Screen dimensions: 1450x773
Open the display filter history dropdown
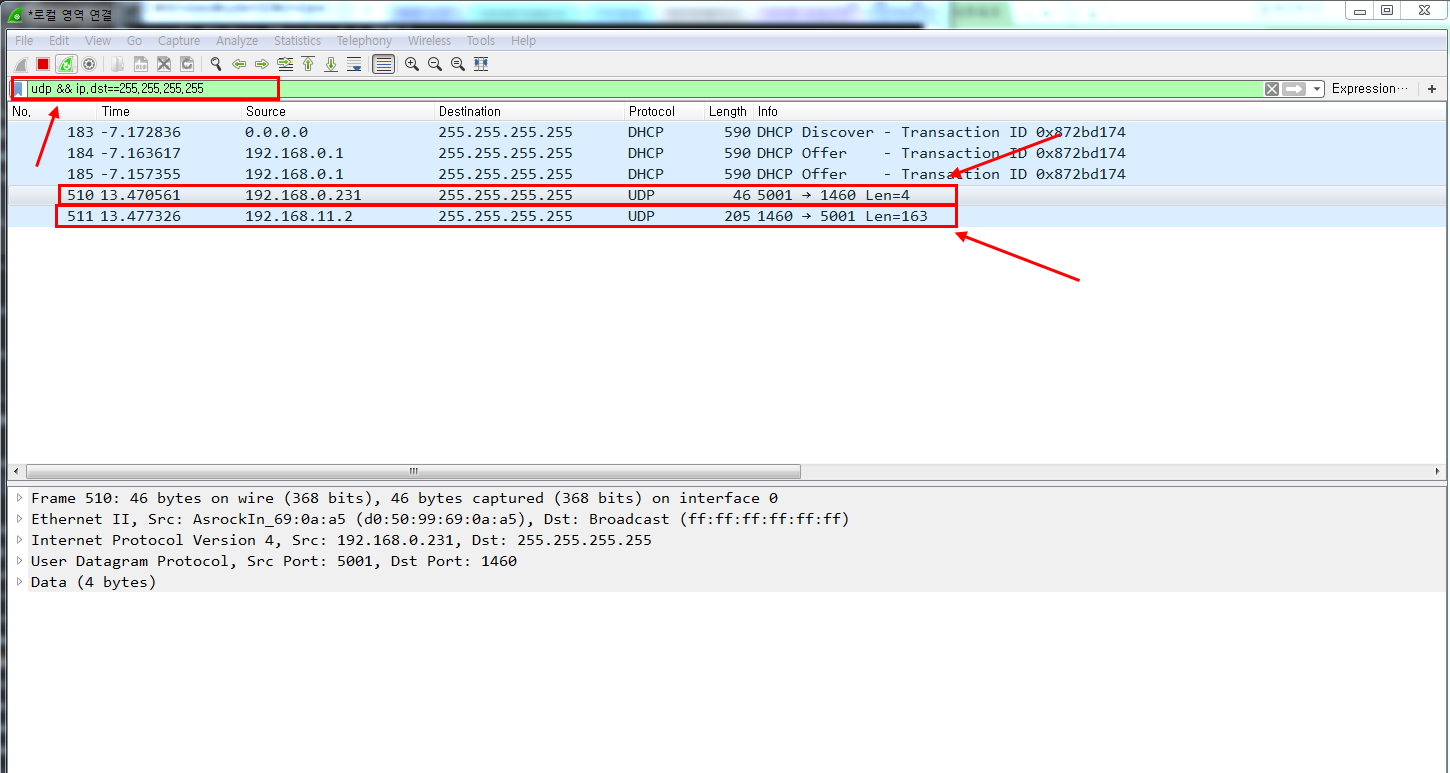click(x=1317, y=89)
